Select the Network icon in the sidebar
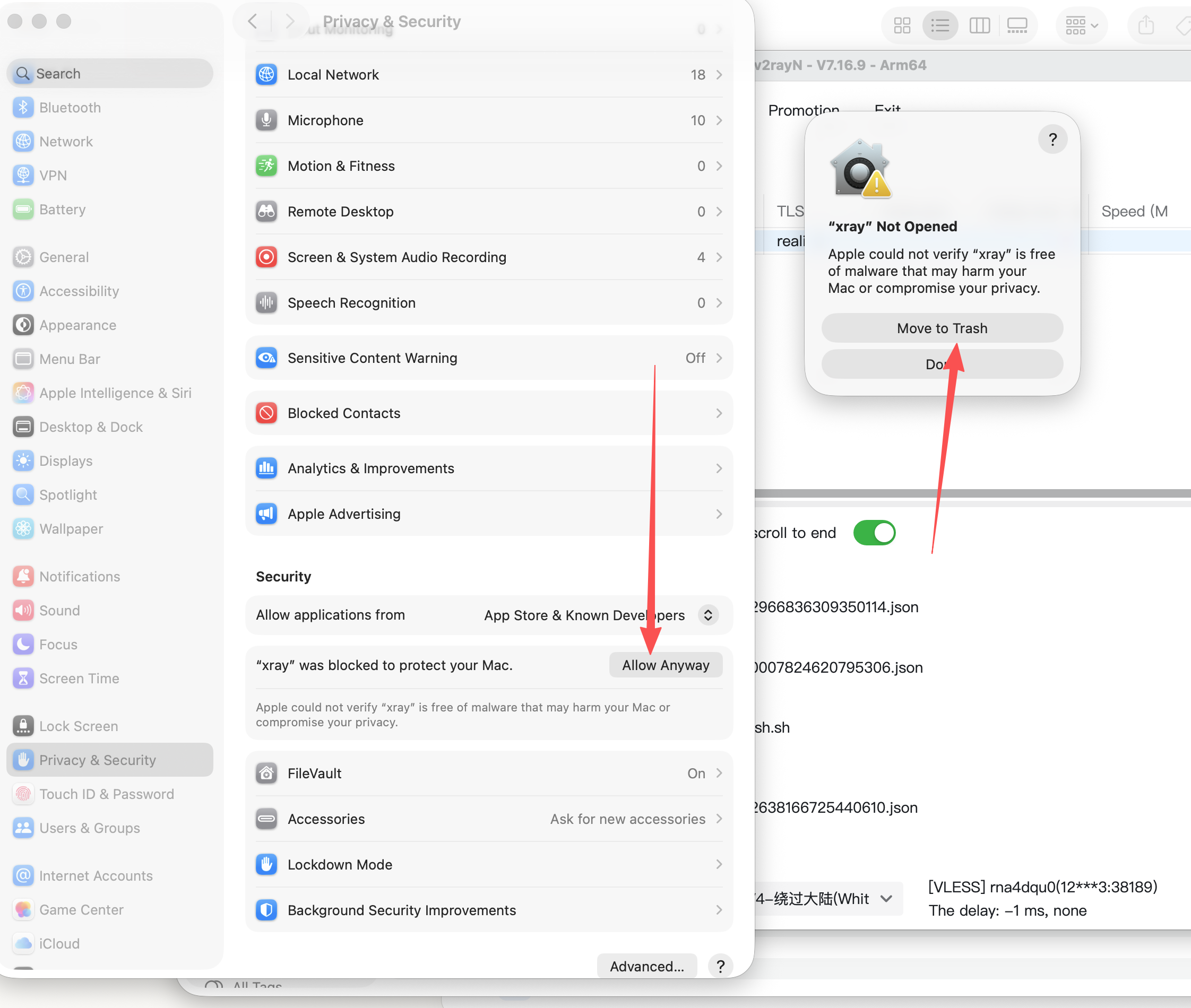Viewport: 1191px width, 1008px height. [x=23, y=141]
